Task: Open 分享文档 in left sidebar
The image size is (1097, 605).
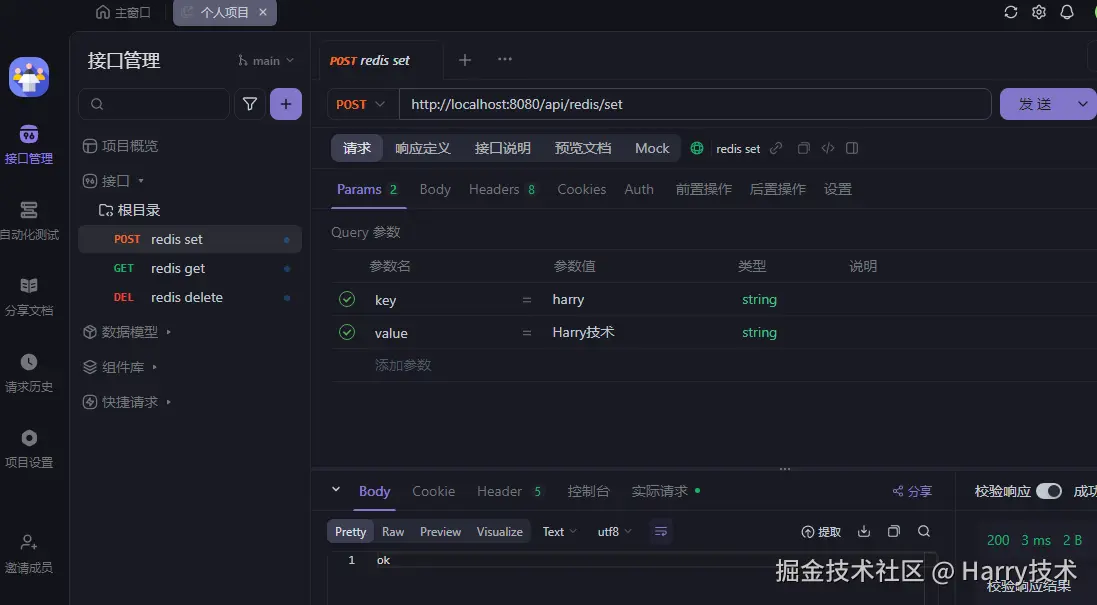Action: [x=29, y=297]
